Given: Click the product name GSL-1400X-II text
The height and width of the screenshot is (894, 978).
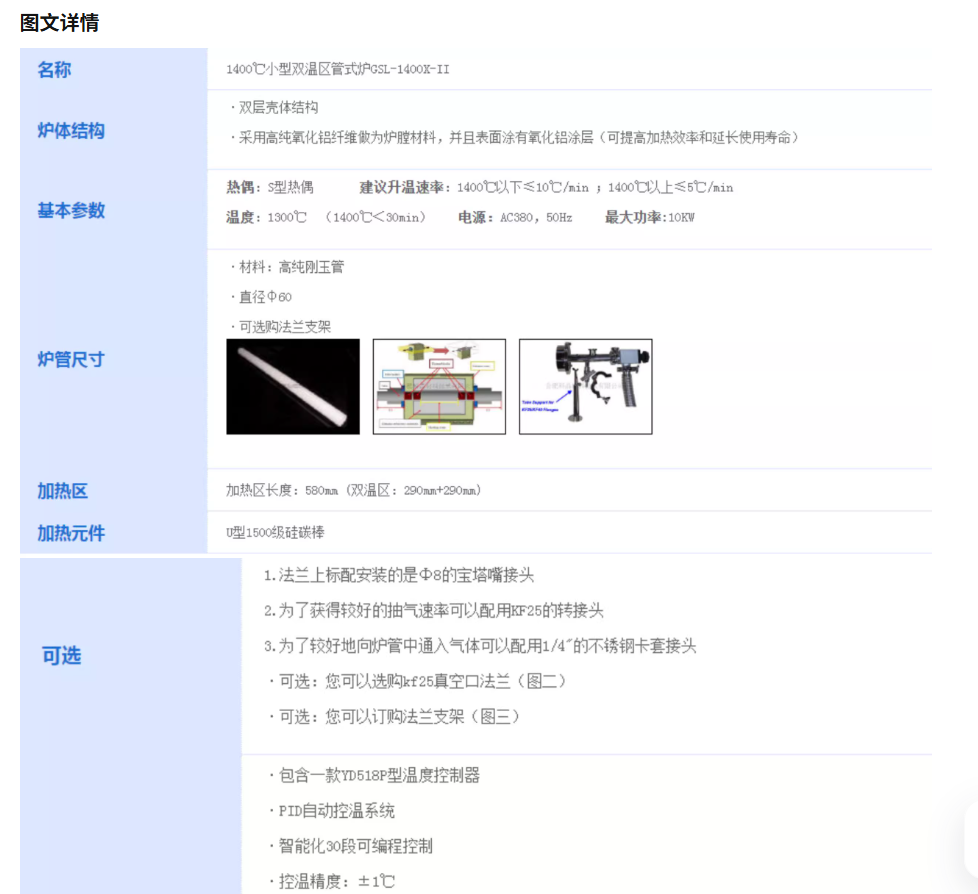Looking at the screenshot, I should (x=338, y=70).
